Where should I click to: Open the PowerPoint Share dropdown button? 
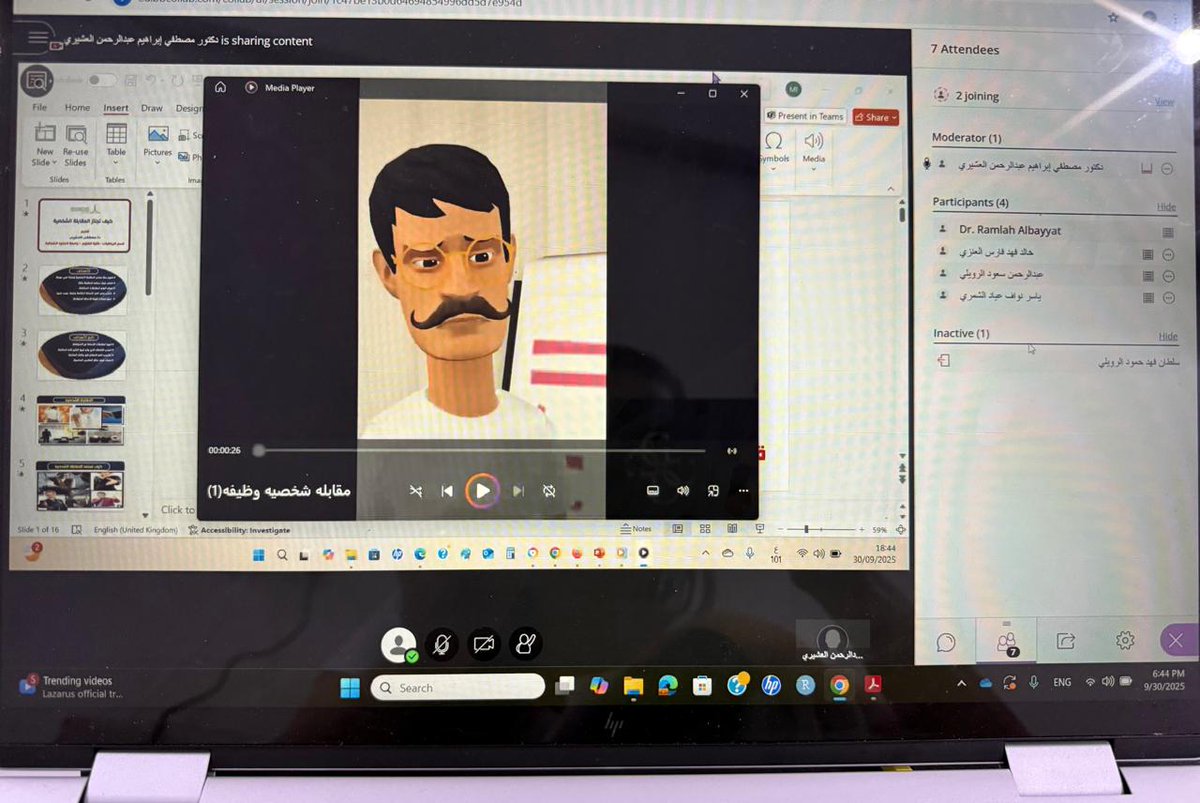(876, 117)
